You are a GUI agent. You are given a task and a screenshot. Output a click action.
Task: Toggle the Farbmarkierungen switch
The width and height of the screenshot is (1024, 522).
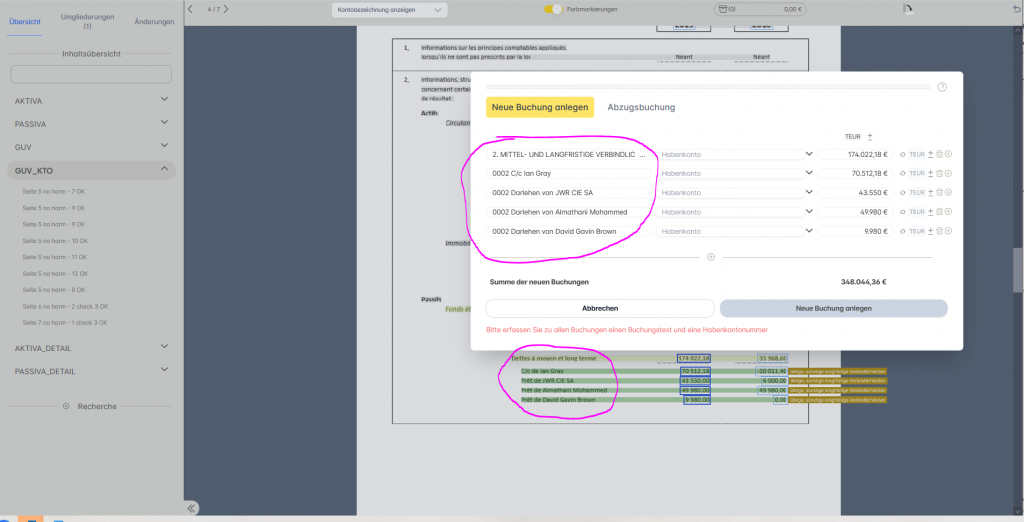553,9
